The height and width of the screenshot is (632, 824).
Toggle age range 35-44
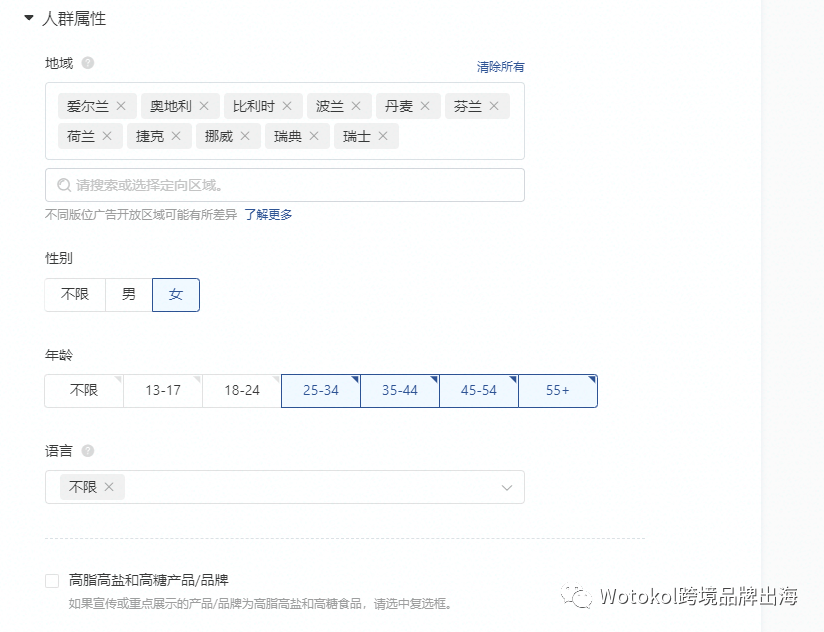(x=399, y=391)
